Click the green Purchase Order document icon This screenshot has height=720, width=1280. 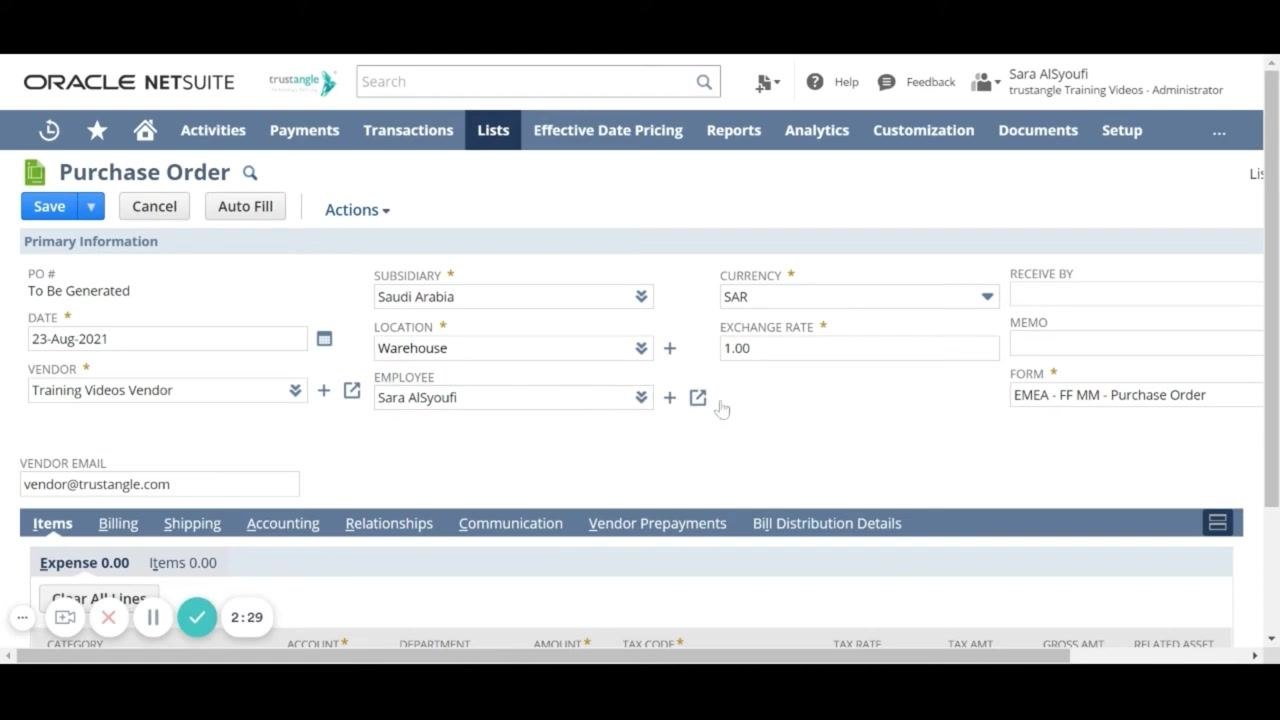pyautogui.click(x=35, y=172)
